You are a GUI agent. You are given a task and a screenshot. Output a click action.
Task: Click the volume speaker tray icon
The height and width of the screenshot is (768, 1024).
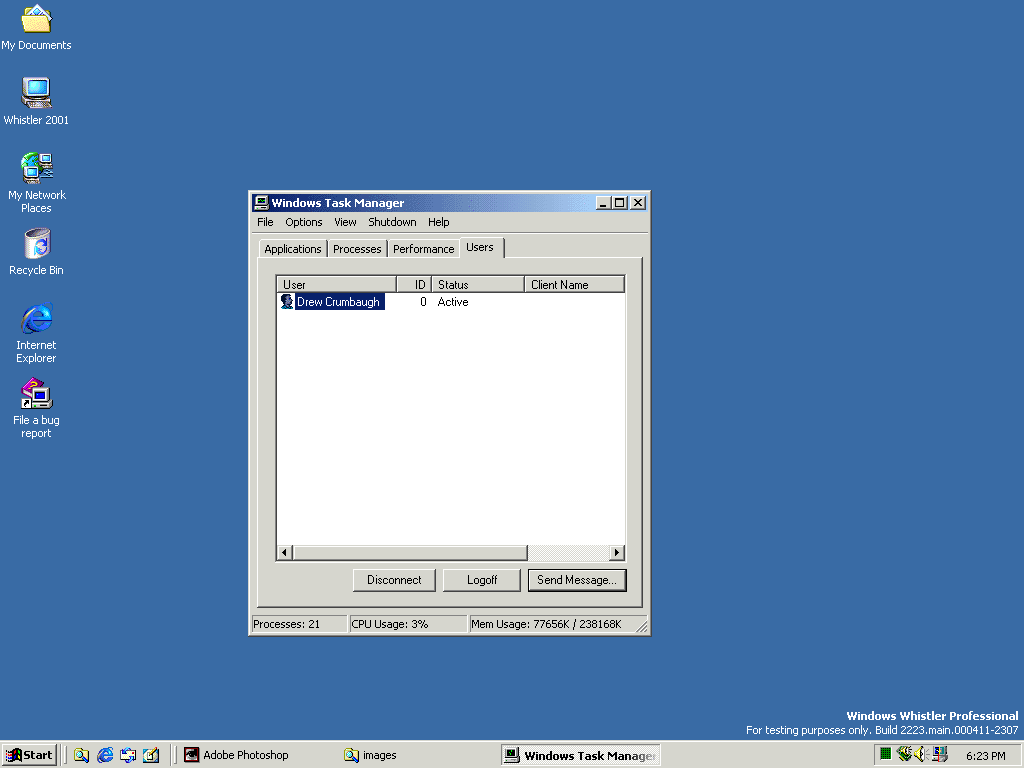(921, 755)
